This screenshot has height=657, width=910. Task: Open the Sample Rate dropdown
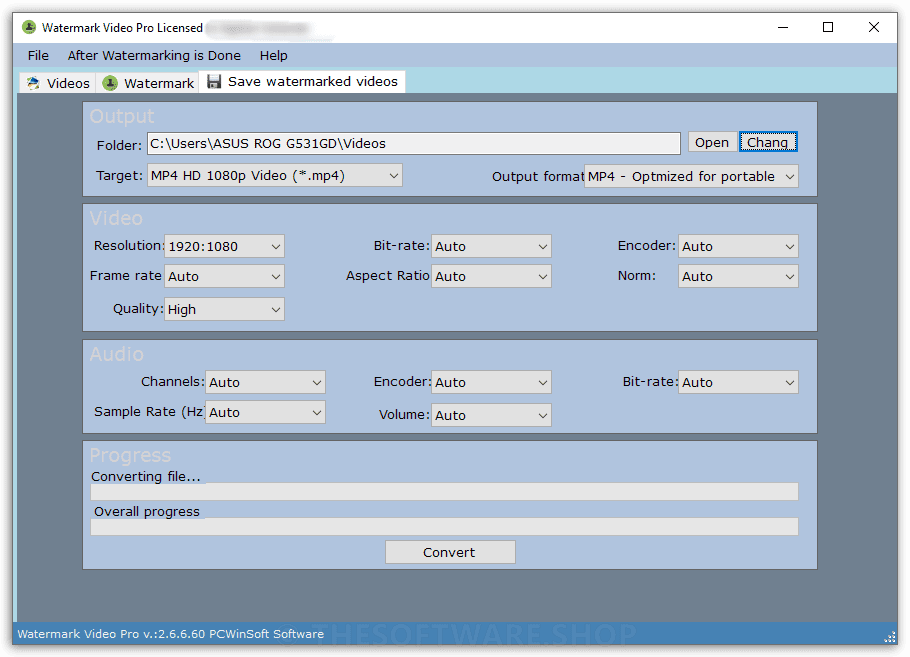pos(265,412)
